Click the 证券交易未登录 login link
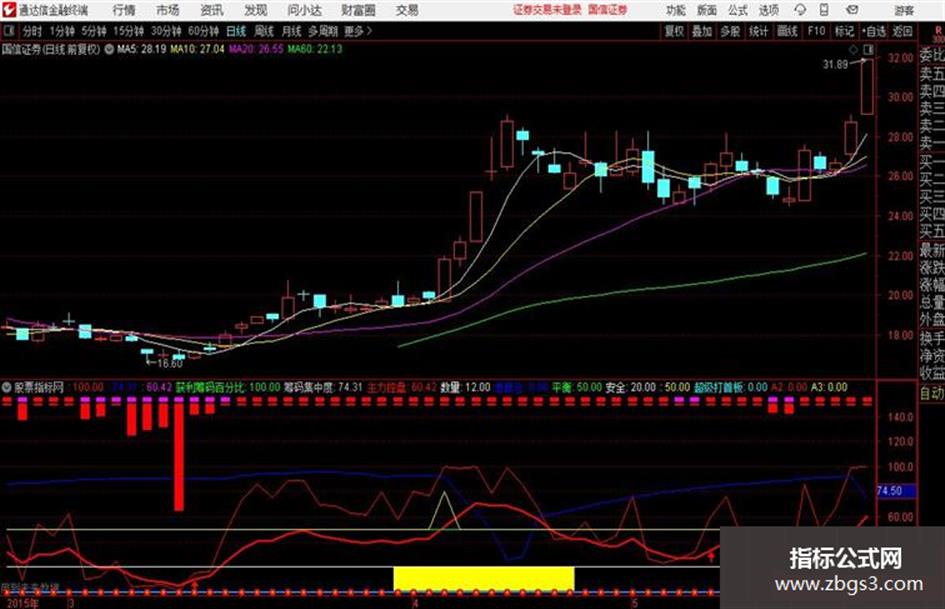This screenshot has height=609, width=945. click(547, 10)
